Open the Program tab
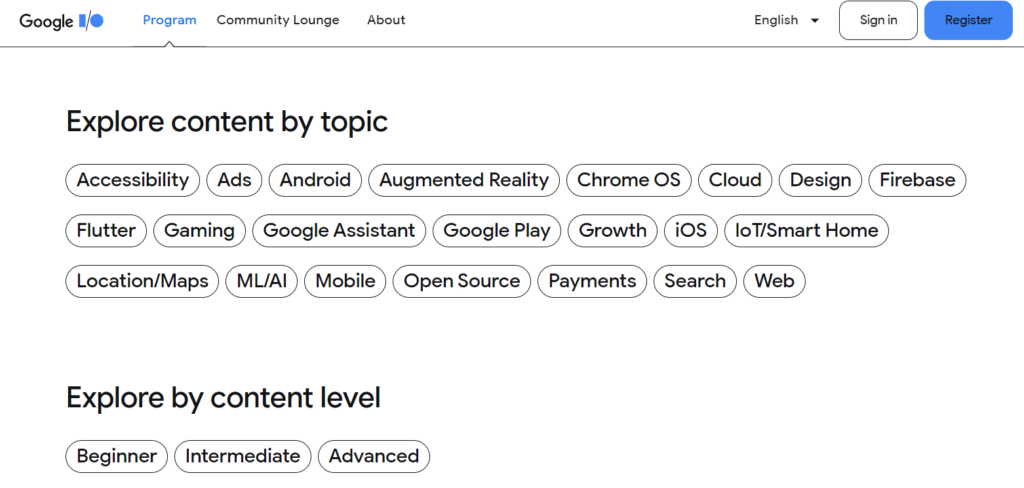The image size is (1024, 488). (x=169, y=20)
